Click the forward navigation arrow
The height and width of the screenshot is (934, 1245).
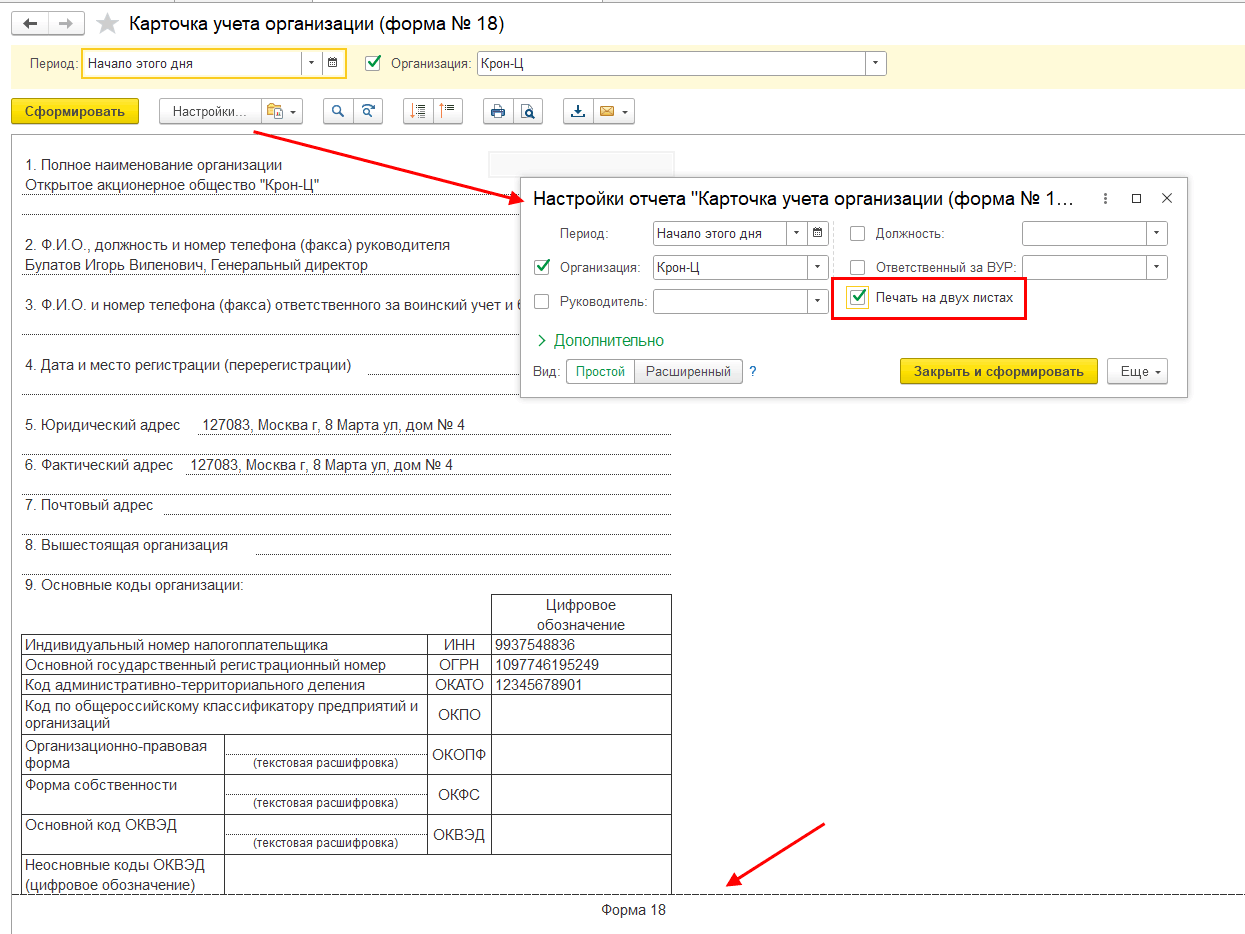(65, 23)
